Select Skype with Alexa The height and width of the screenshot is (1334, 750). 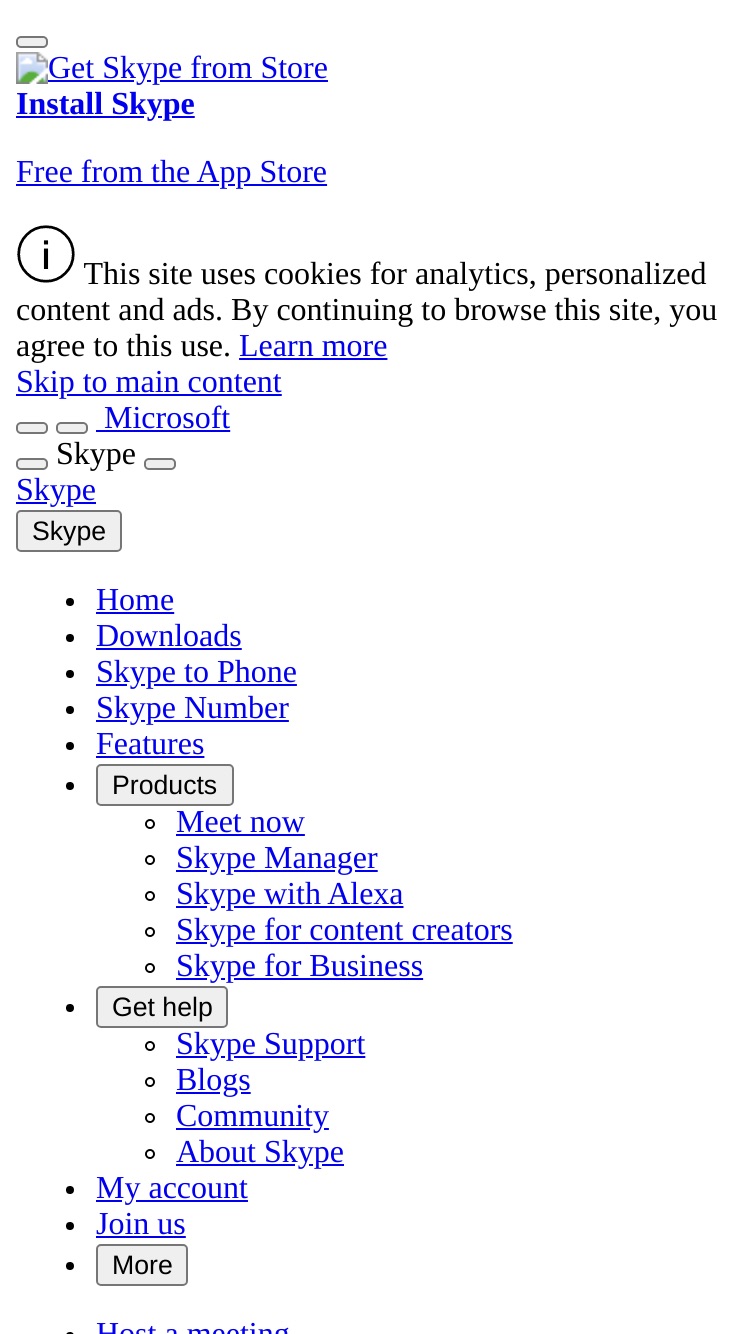click(x=290, y=894)
